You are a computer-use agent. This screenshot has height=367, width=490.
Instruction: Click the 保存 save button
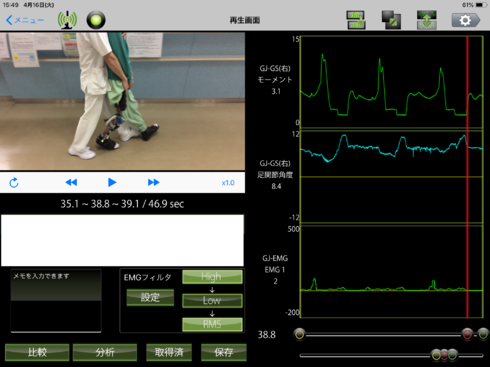pyautogui.click(x=224, y=352)
